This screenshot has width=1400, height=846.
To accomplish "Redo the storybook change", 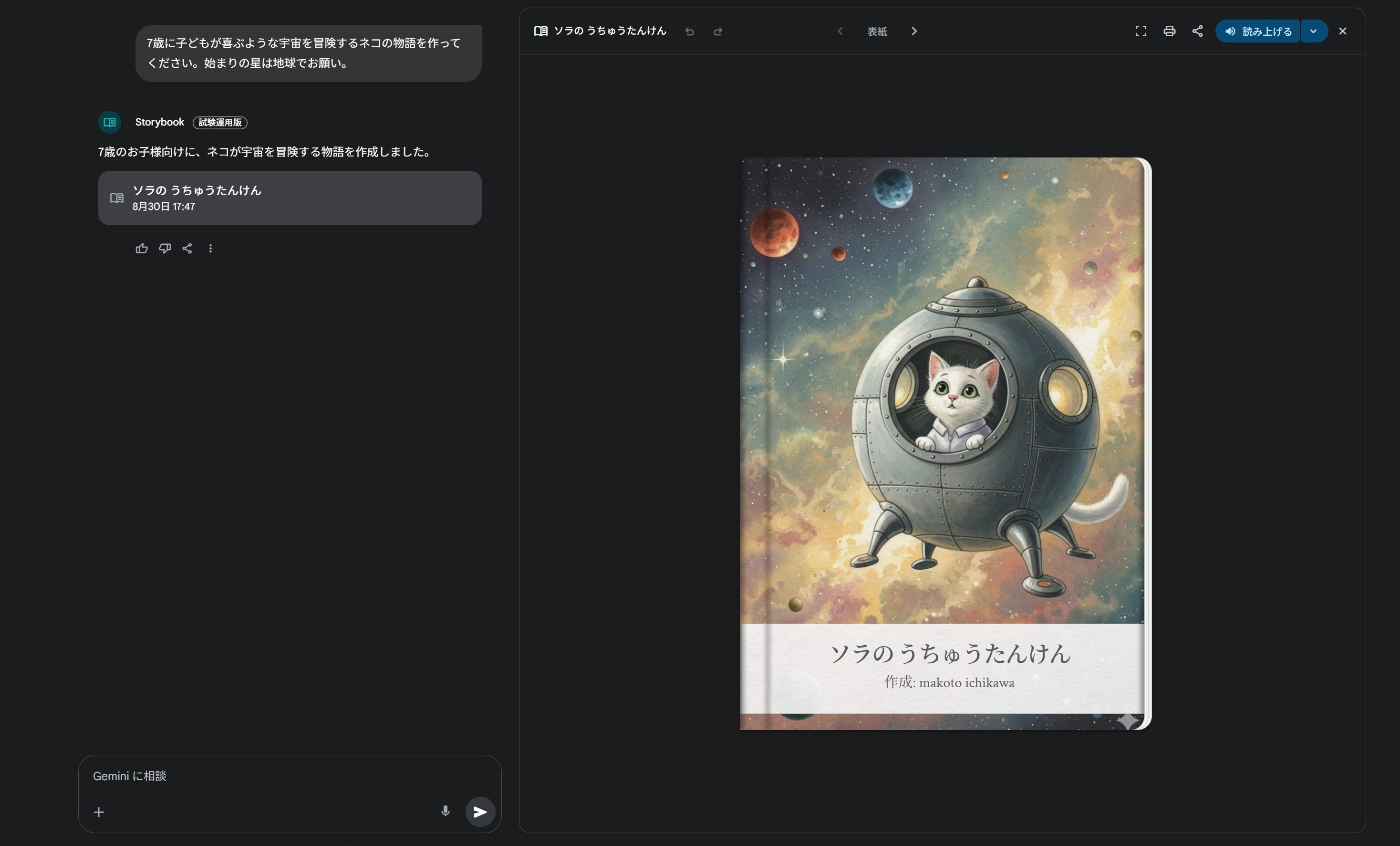I will click(x=717, y=31).
